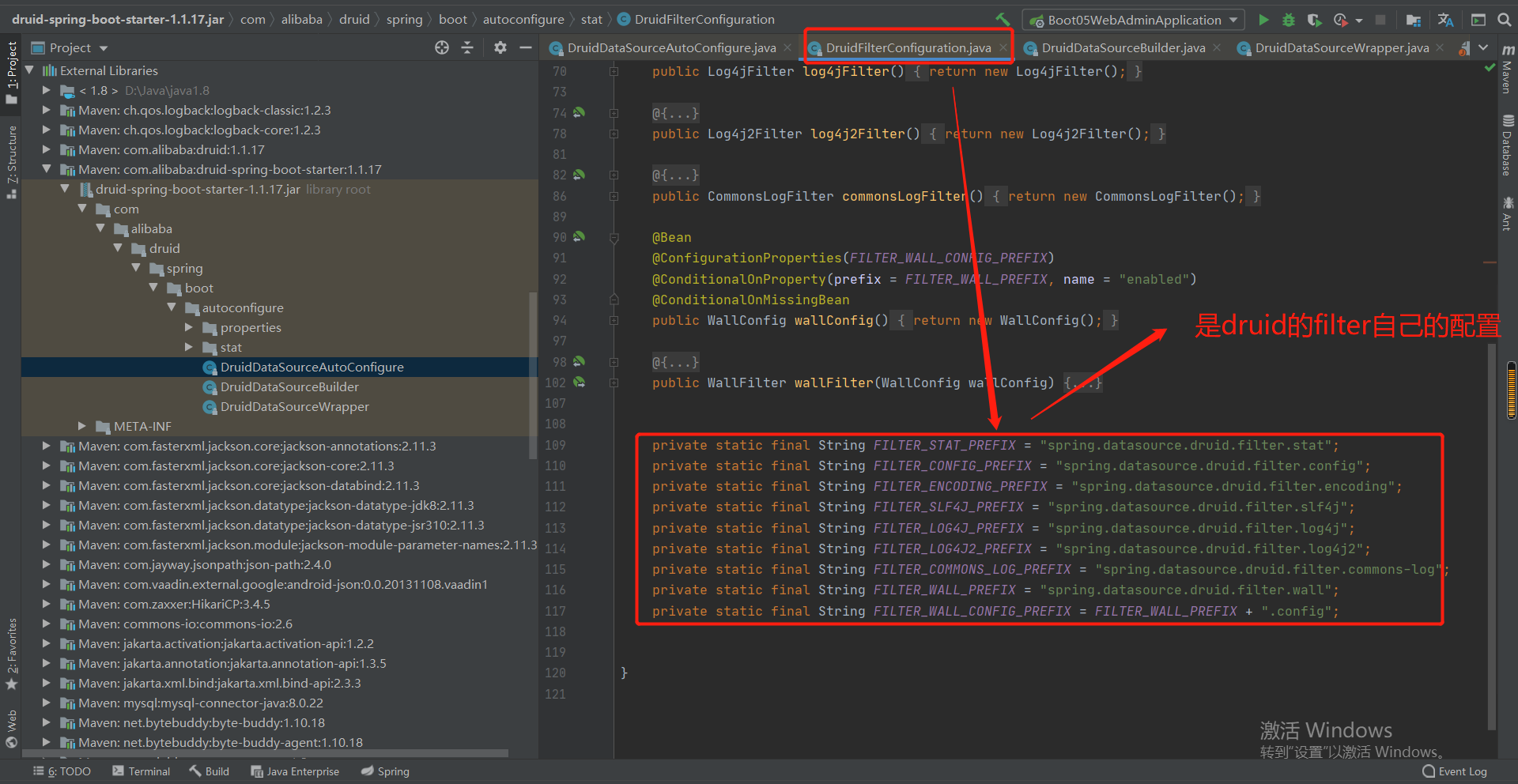Open the Event Log

click(x=1454, y=771)
